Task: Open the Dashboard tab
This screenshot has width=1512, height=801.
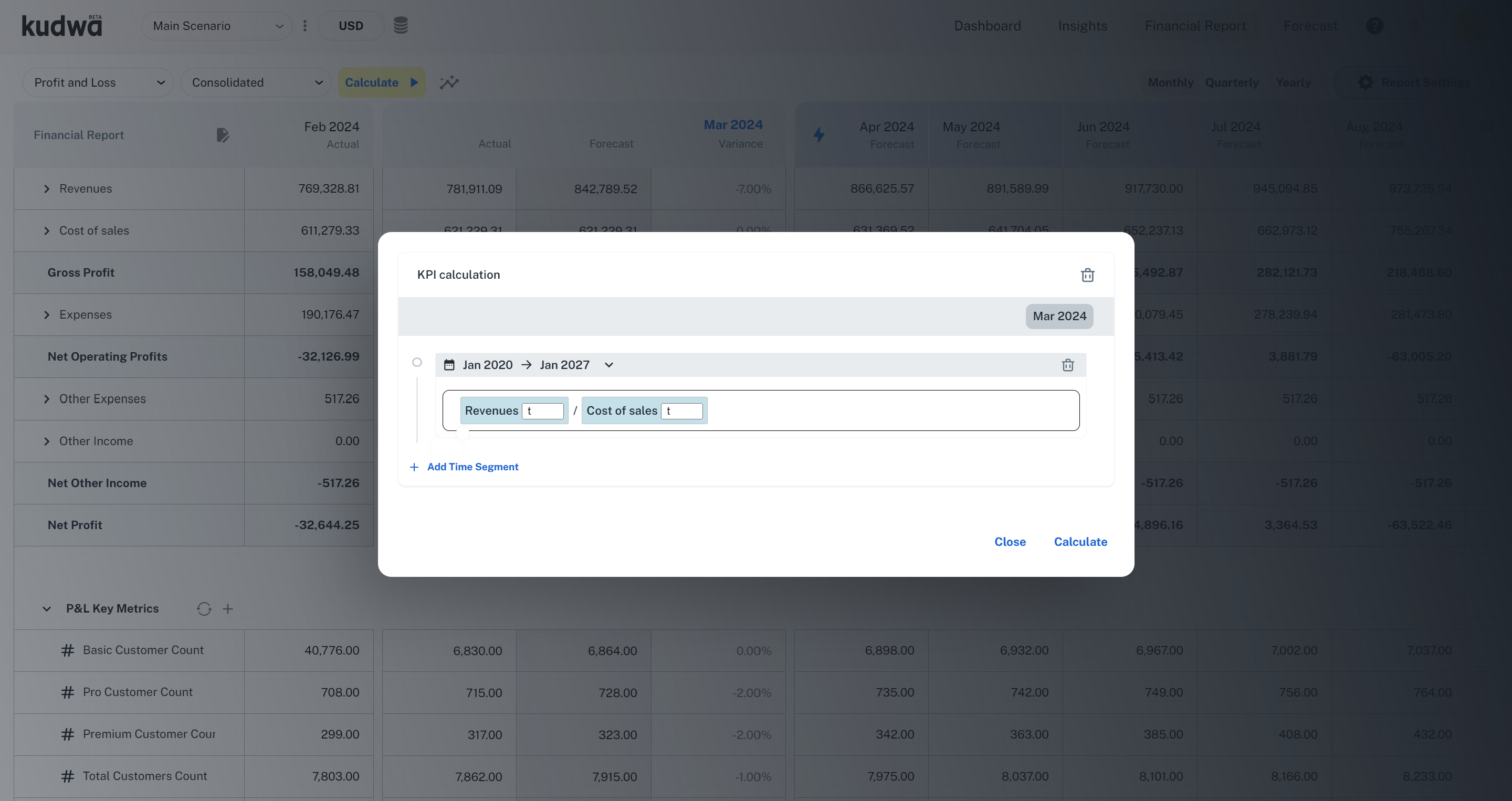Action: (x=987, y=26)
